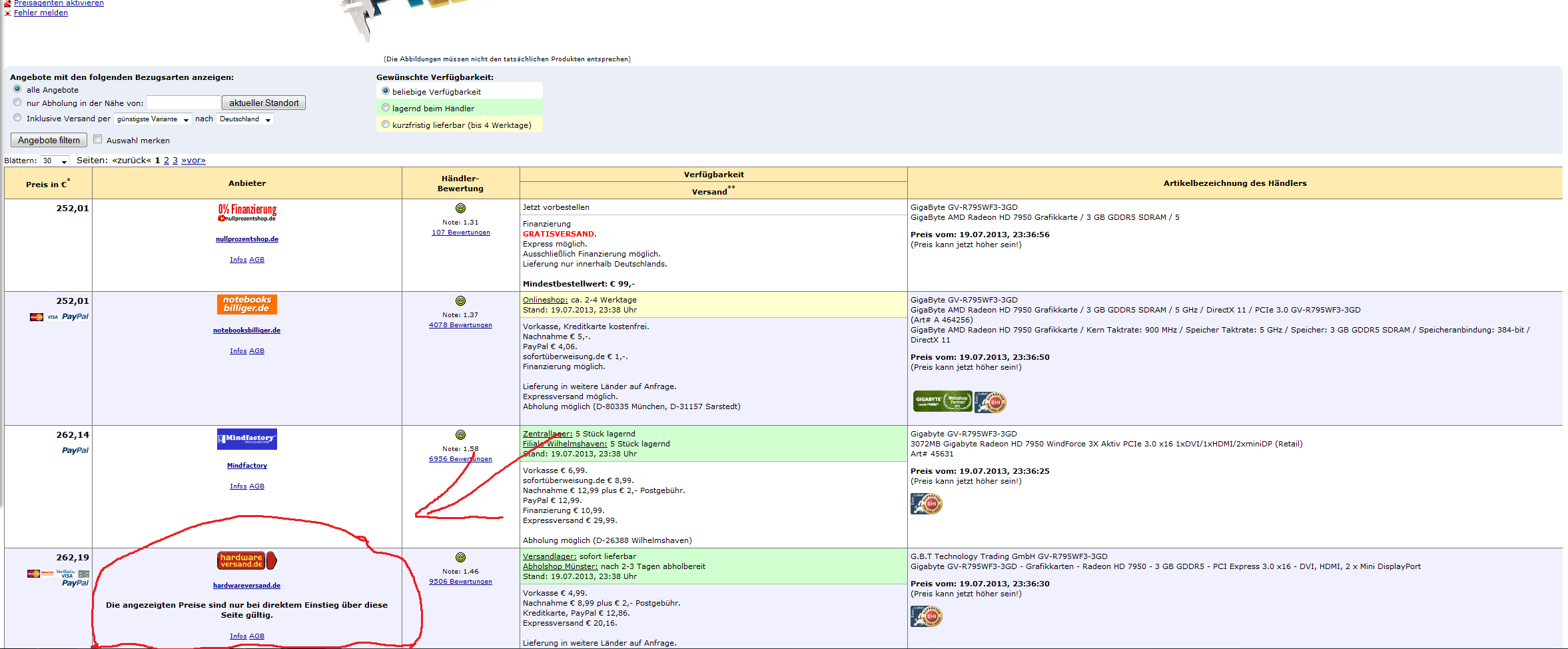View the '9506 Bewertungen' ratings link
This screenshot has height=649, width=1568.
[x=461, y=582]
